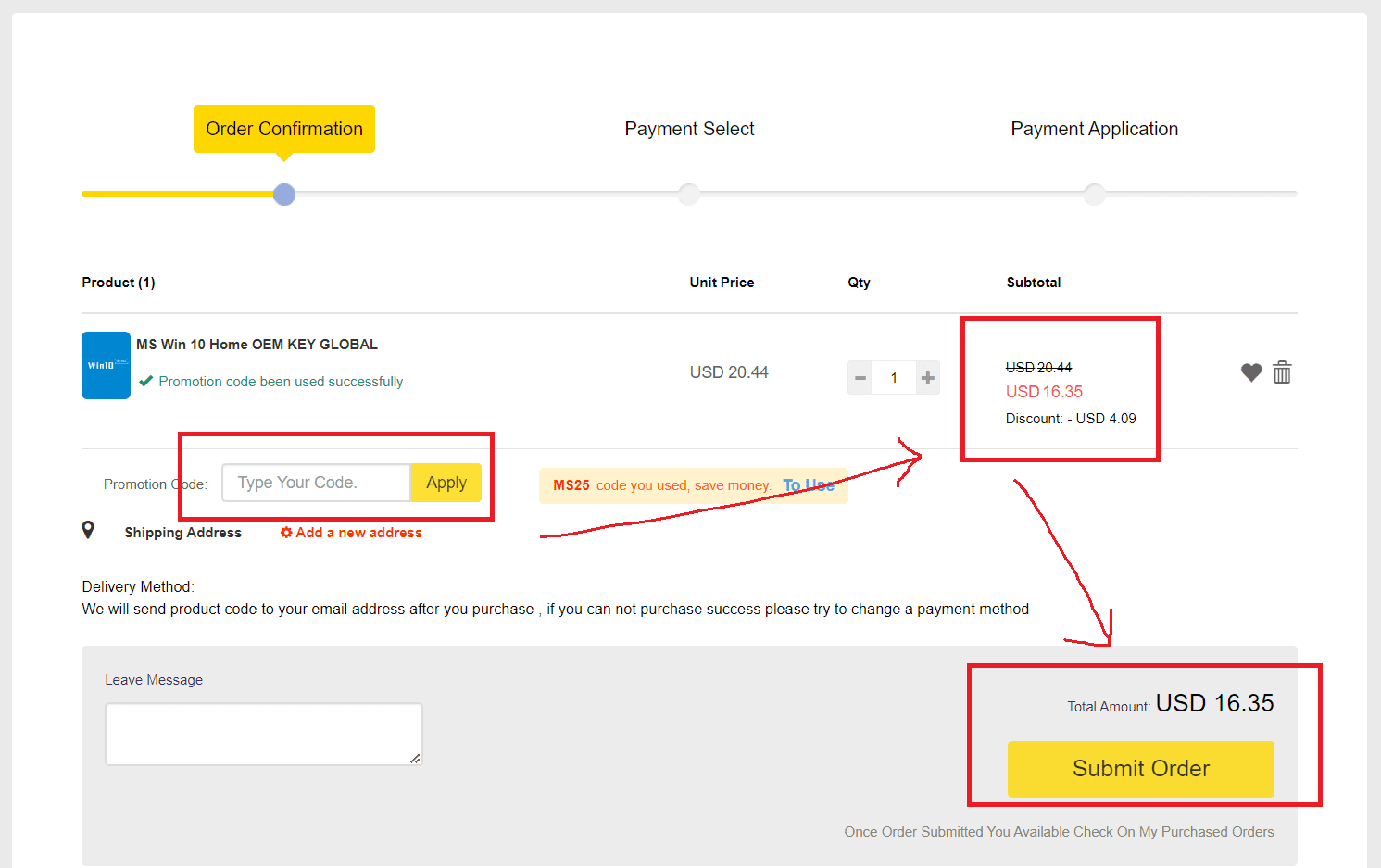Click the Delivery Method label
Screen dimensions: 1381x868
[138, 586]
